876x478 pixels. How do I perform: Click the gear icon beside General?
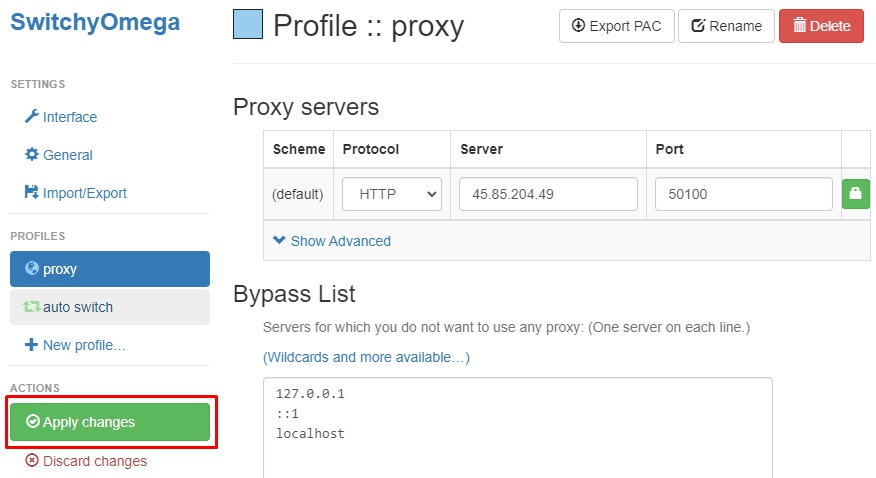pos(32,155)
